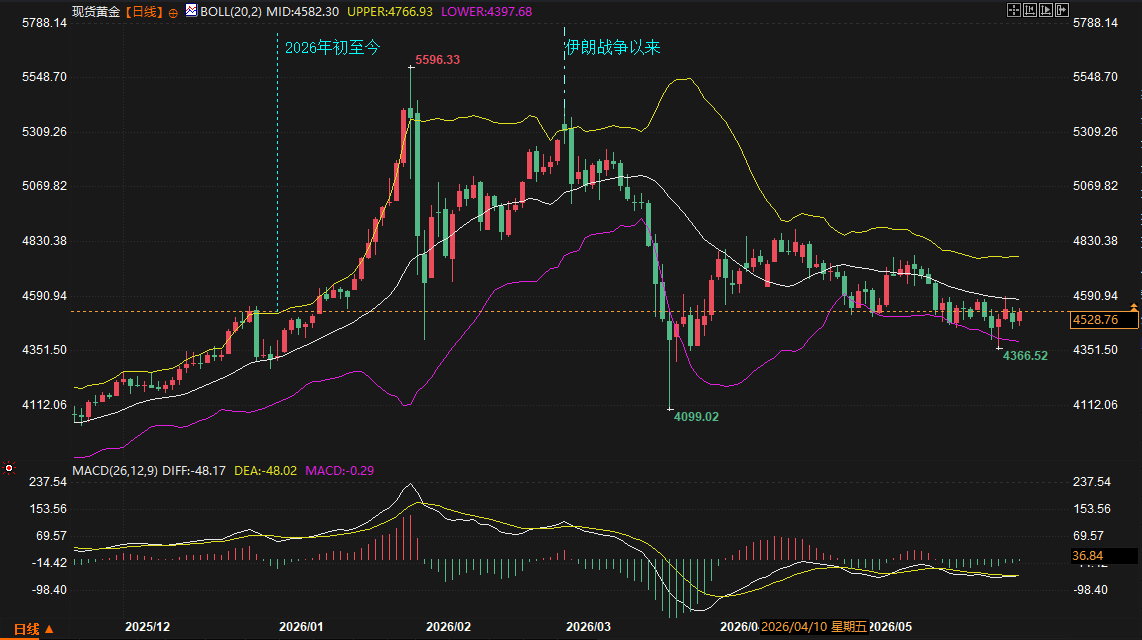Click the DEA:-48.02 value
Image resolution: width=1142 pixels, height=640 pixels.
click(x=265, y=471)
